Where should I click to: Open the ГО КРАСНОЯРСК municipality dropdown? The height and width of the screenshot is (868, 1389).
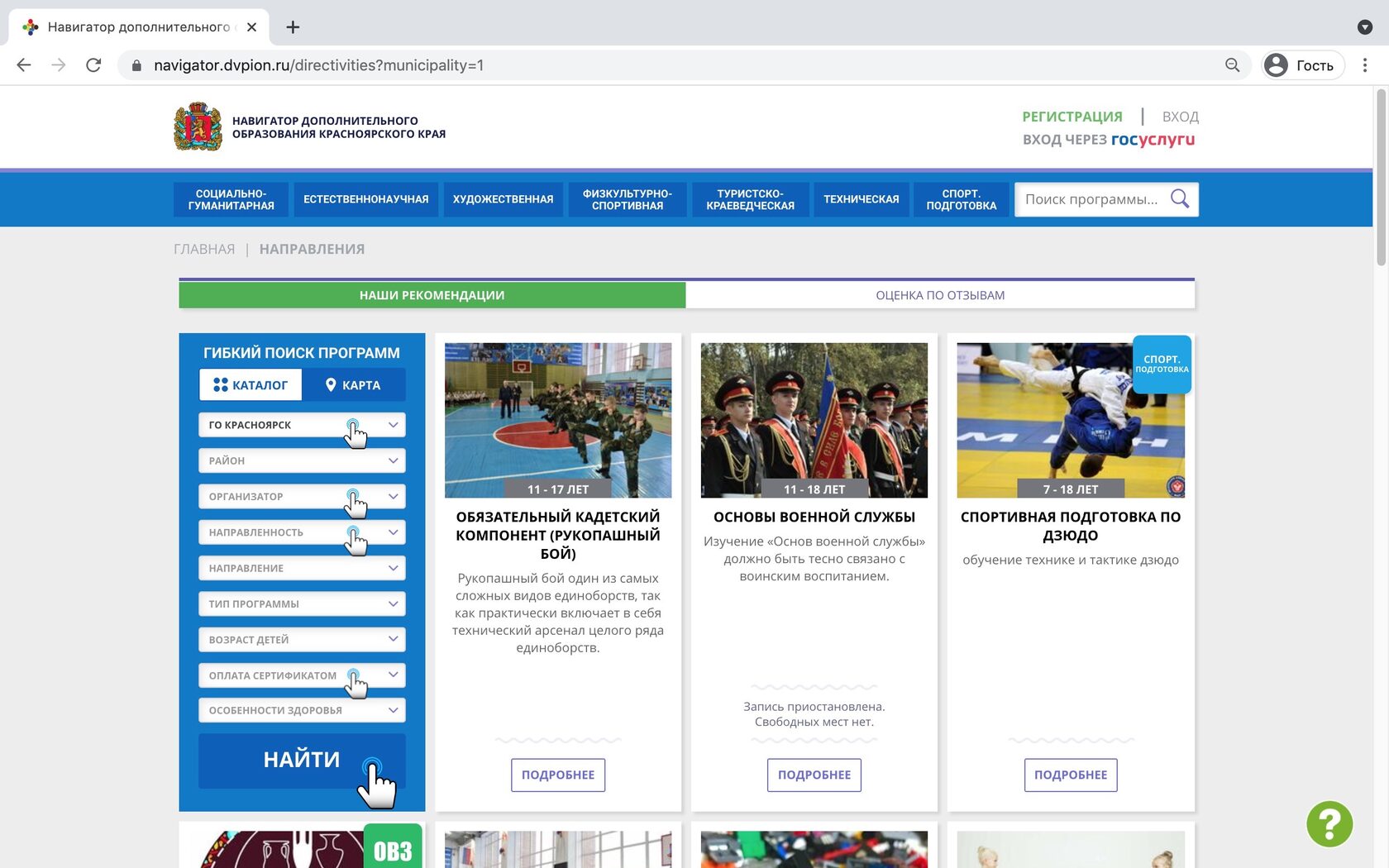tap(302, 425)
